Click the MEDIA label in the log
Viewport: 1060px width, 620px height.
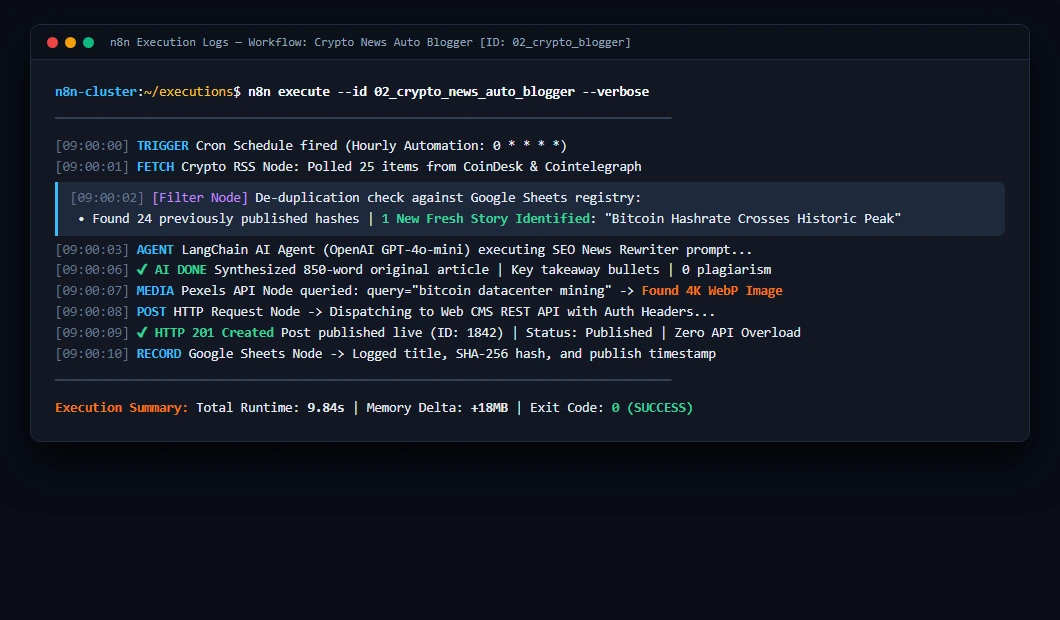[155, 290]
